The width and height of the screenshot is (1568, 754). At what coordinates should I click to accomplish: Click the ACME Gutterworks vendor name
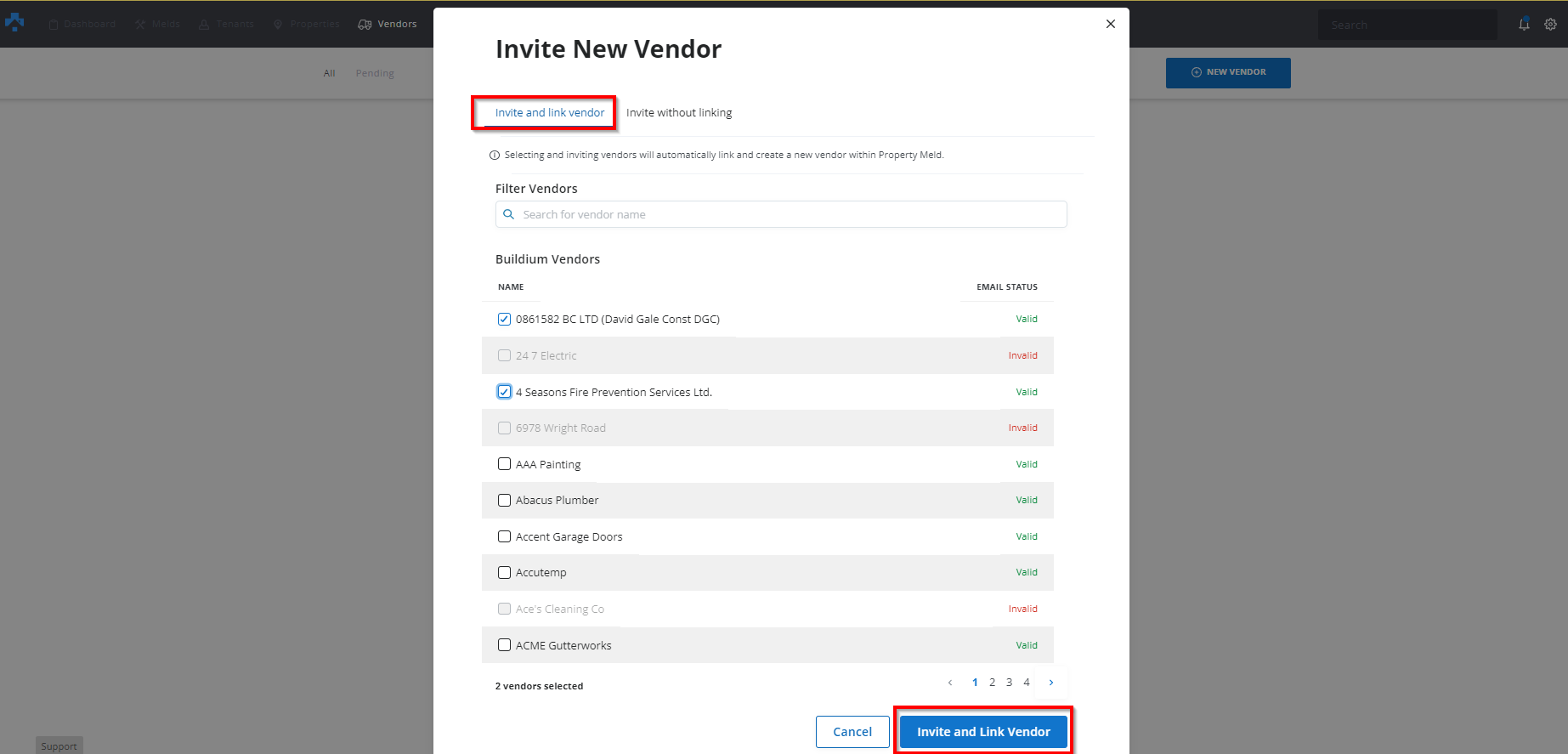(x=563, y=646)
